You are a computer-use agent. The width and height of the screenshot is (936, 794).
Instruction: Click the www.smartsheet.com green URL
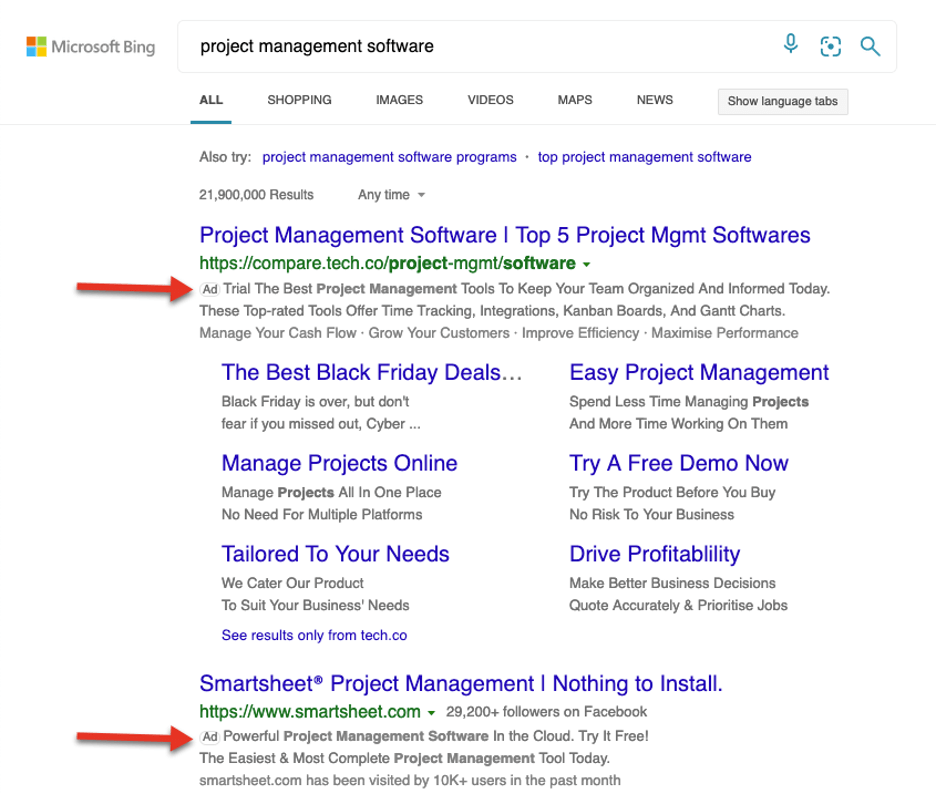pyautogui.click(x=310, y=712)
